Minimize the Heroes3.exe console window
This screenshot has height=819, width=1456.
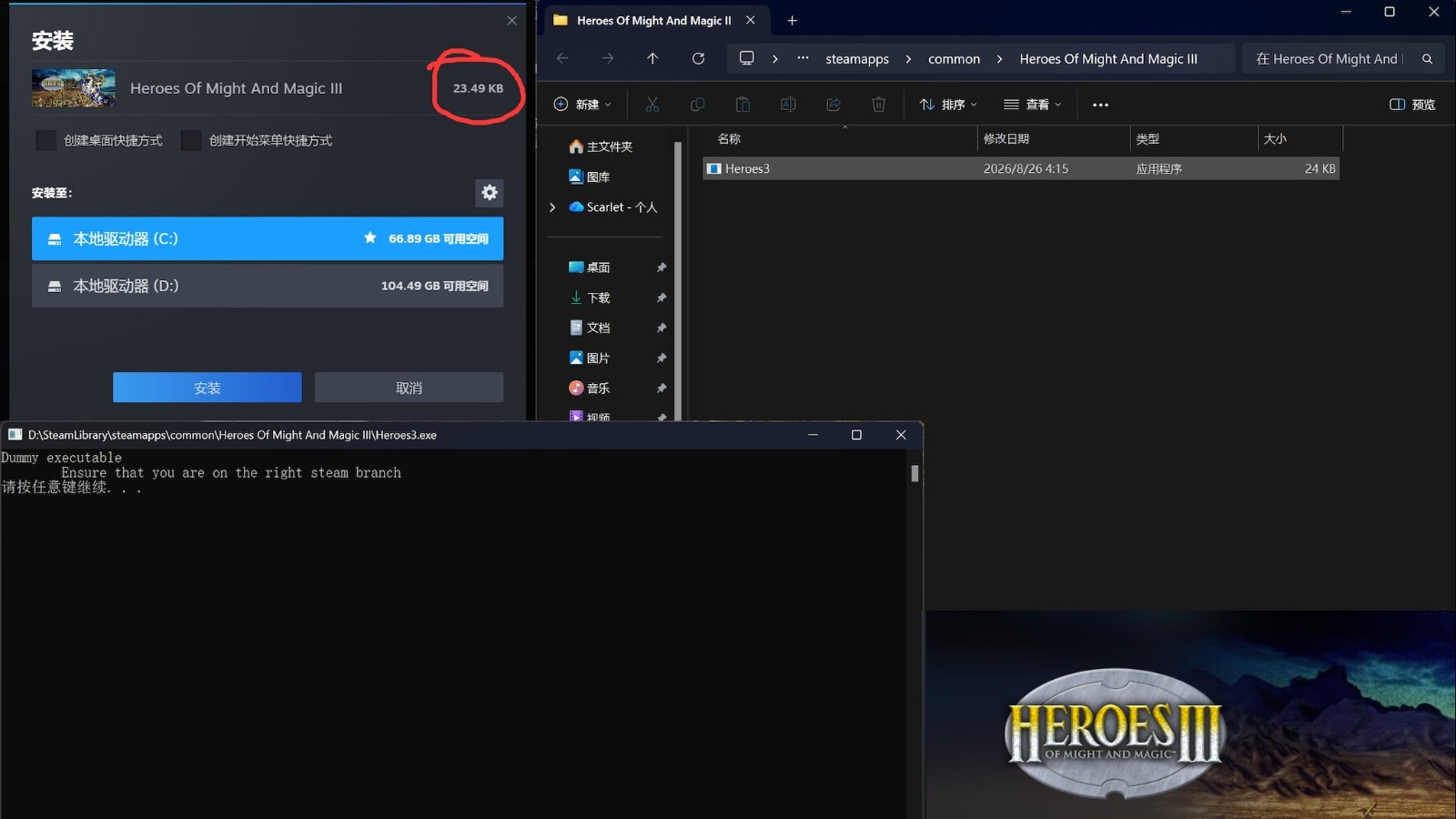click(813, 435)
